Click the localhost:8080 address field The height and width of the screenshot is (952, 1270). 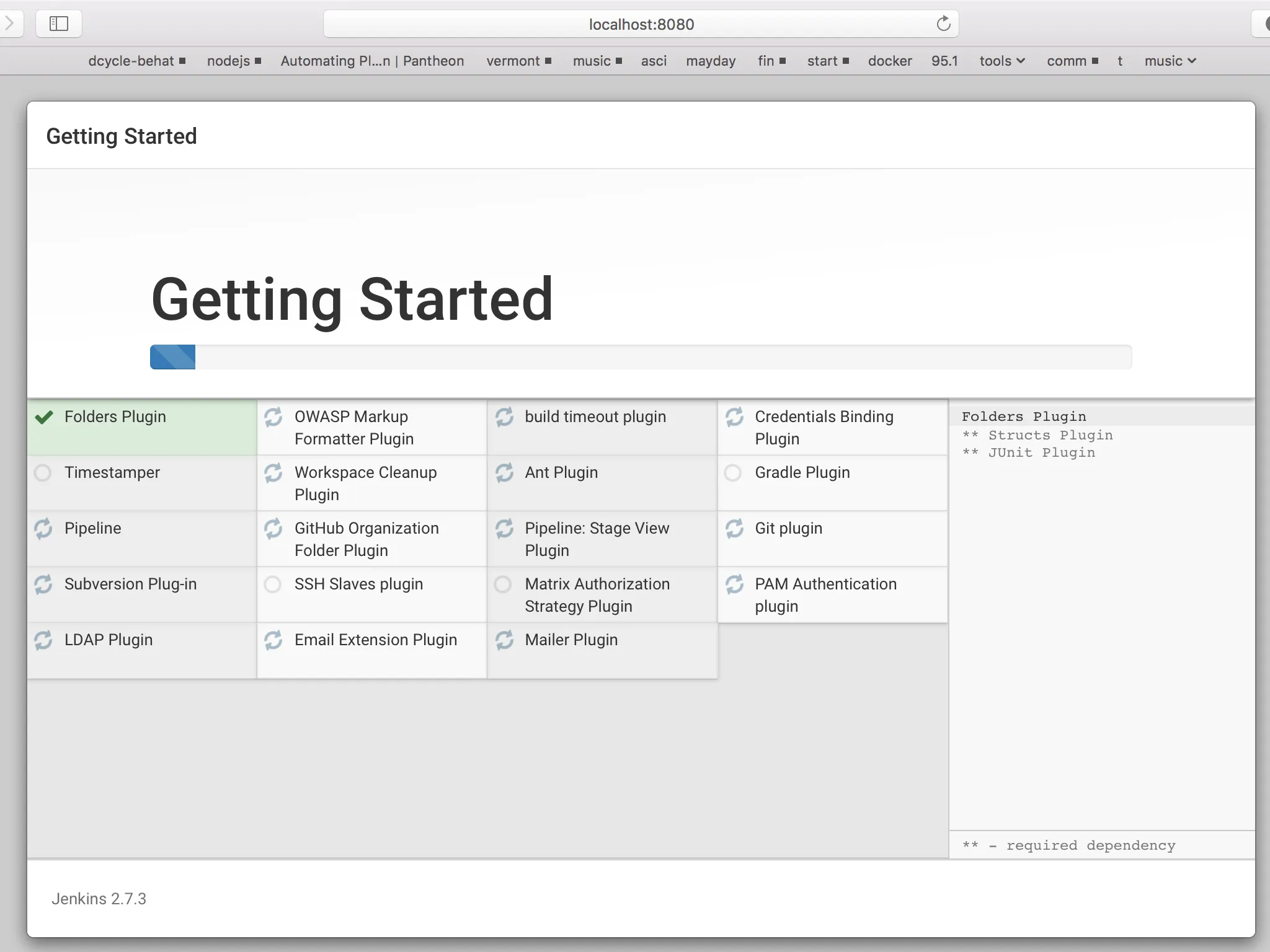[641, 24]
